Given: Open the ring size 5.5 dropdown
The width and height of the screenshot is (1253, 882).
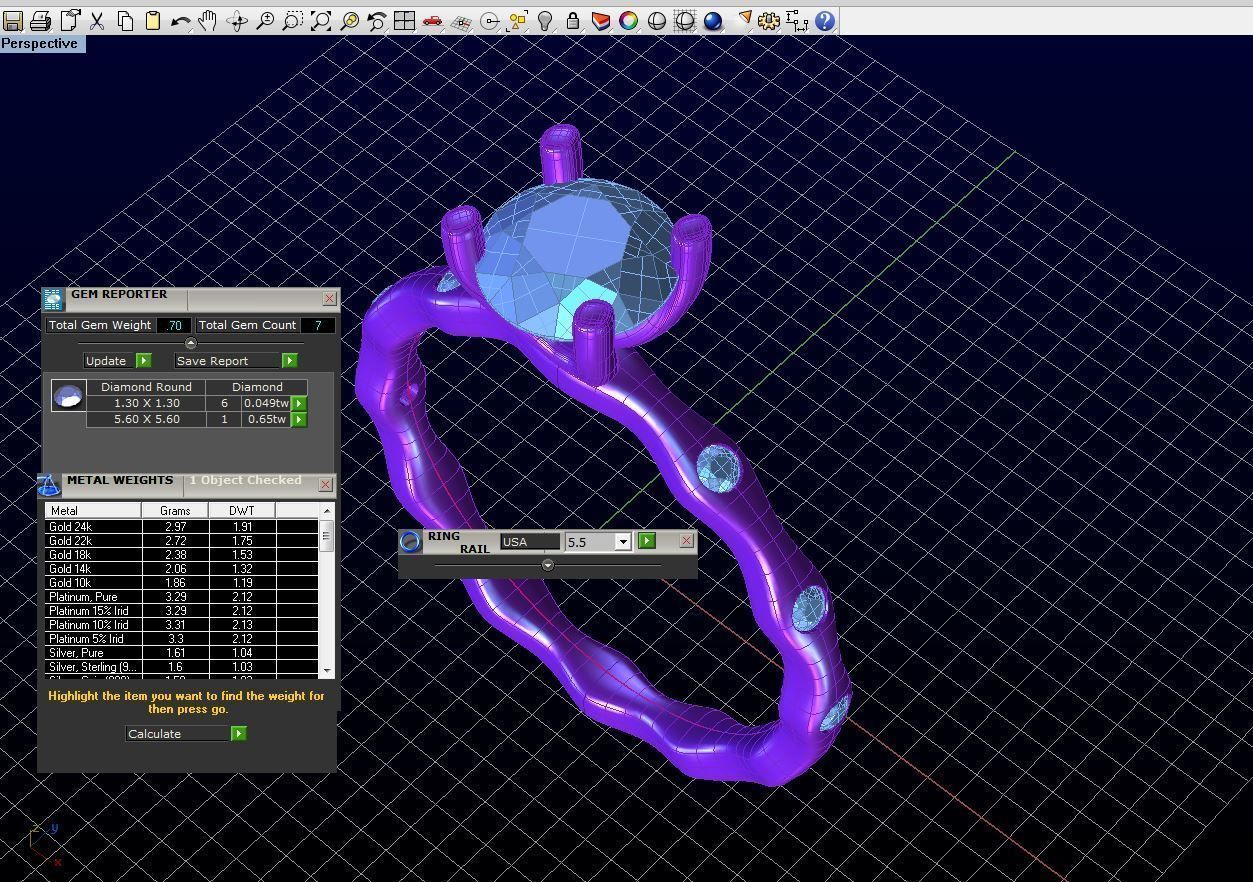Looking at the screenshot, I should click(622, 542).
